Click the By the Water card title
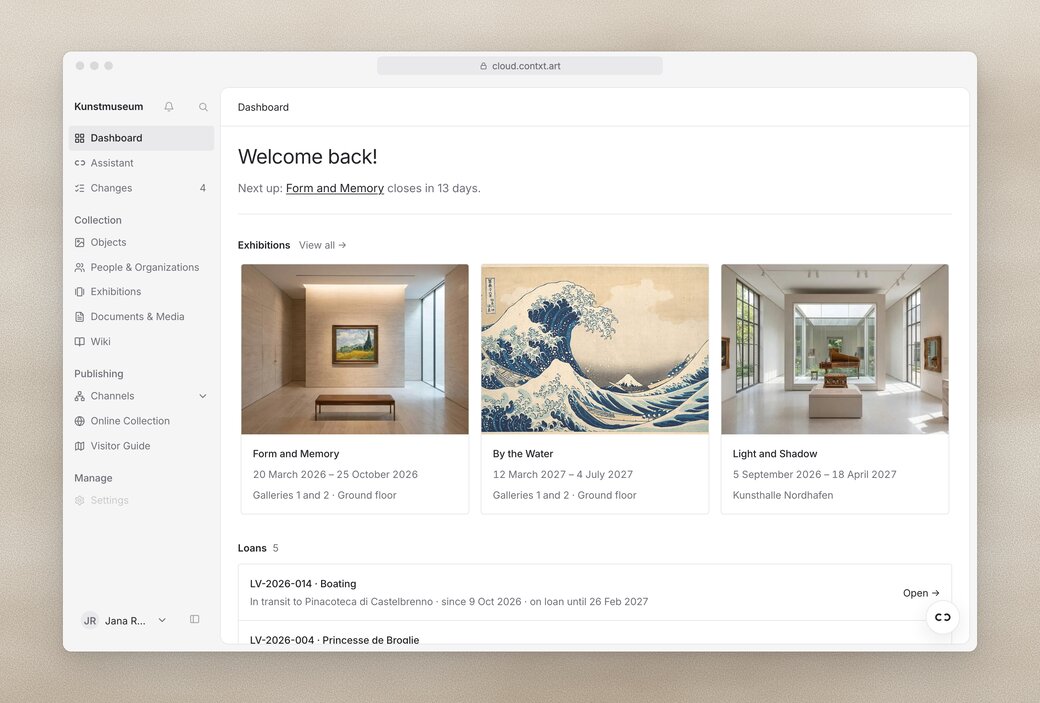Screen dimensions: 1040x703 point(523,454)
